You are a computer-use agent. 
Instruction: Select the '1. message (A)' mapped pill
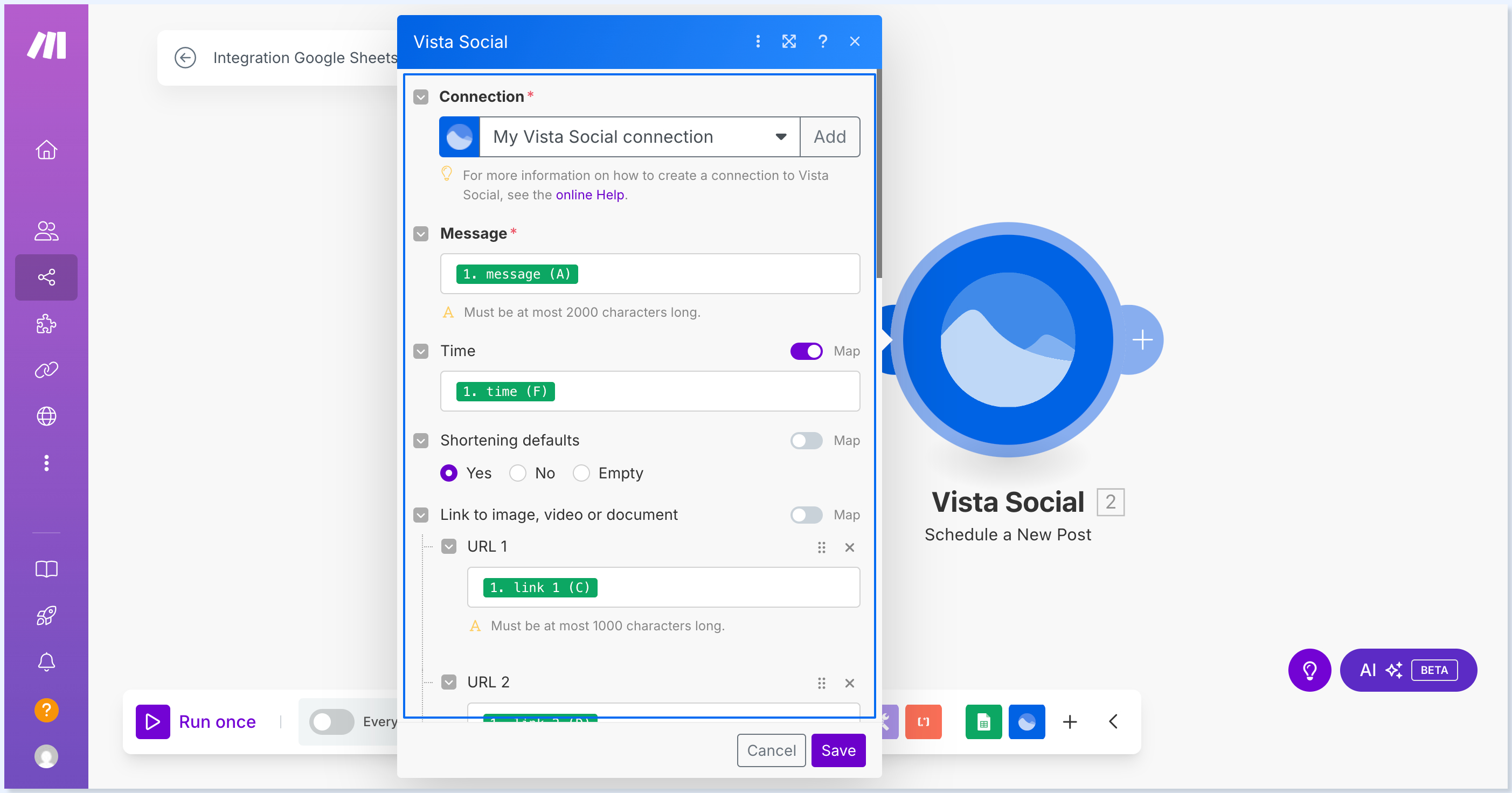[x=517, y=274]
